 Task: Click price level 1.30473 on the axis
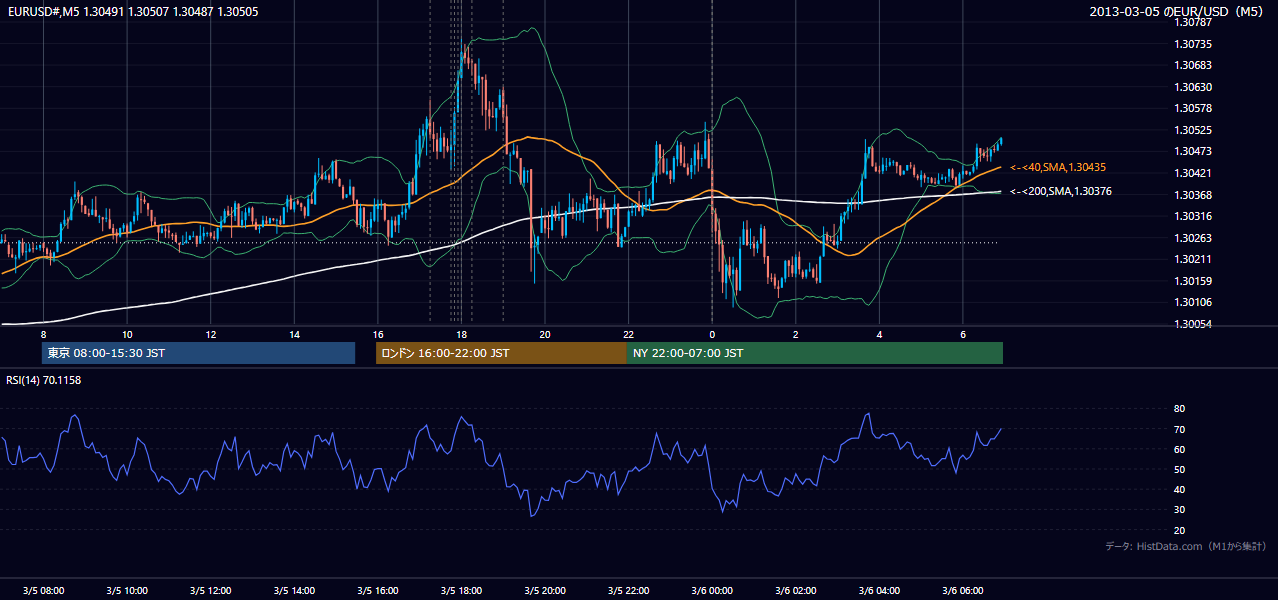1195,151
